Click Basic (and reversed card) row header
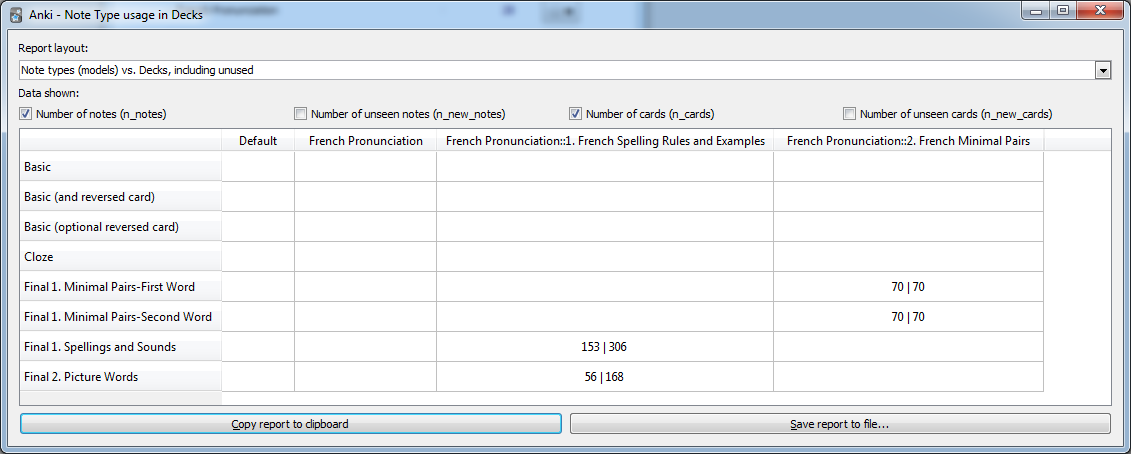The height and width of the screenshot is (454, 1131). pos(120,197)
